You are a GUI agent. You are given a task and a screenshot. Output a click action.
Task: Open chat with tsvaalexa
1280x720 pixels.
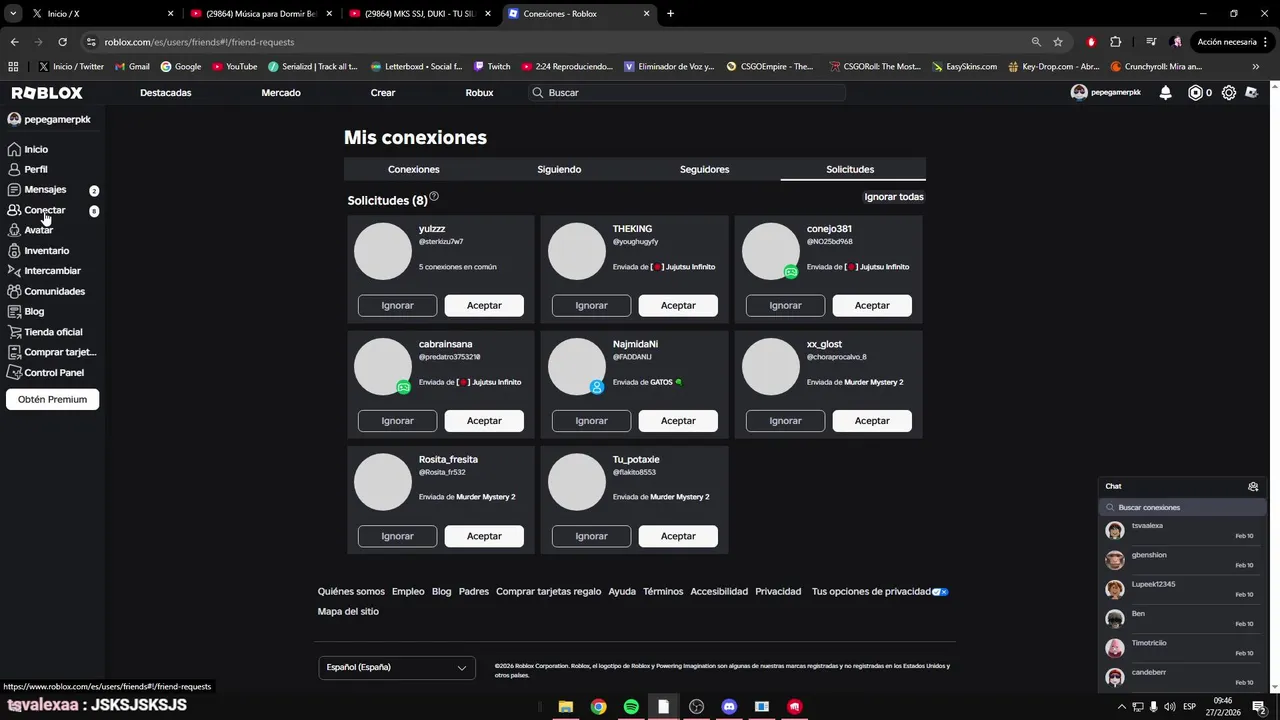[x=1180, y=530]
